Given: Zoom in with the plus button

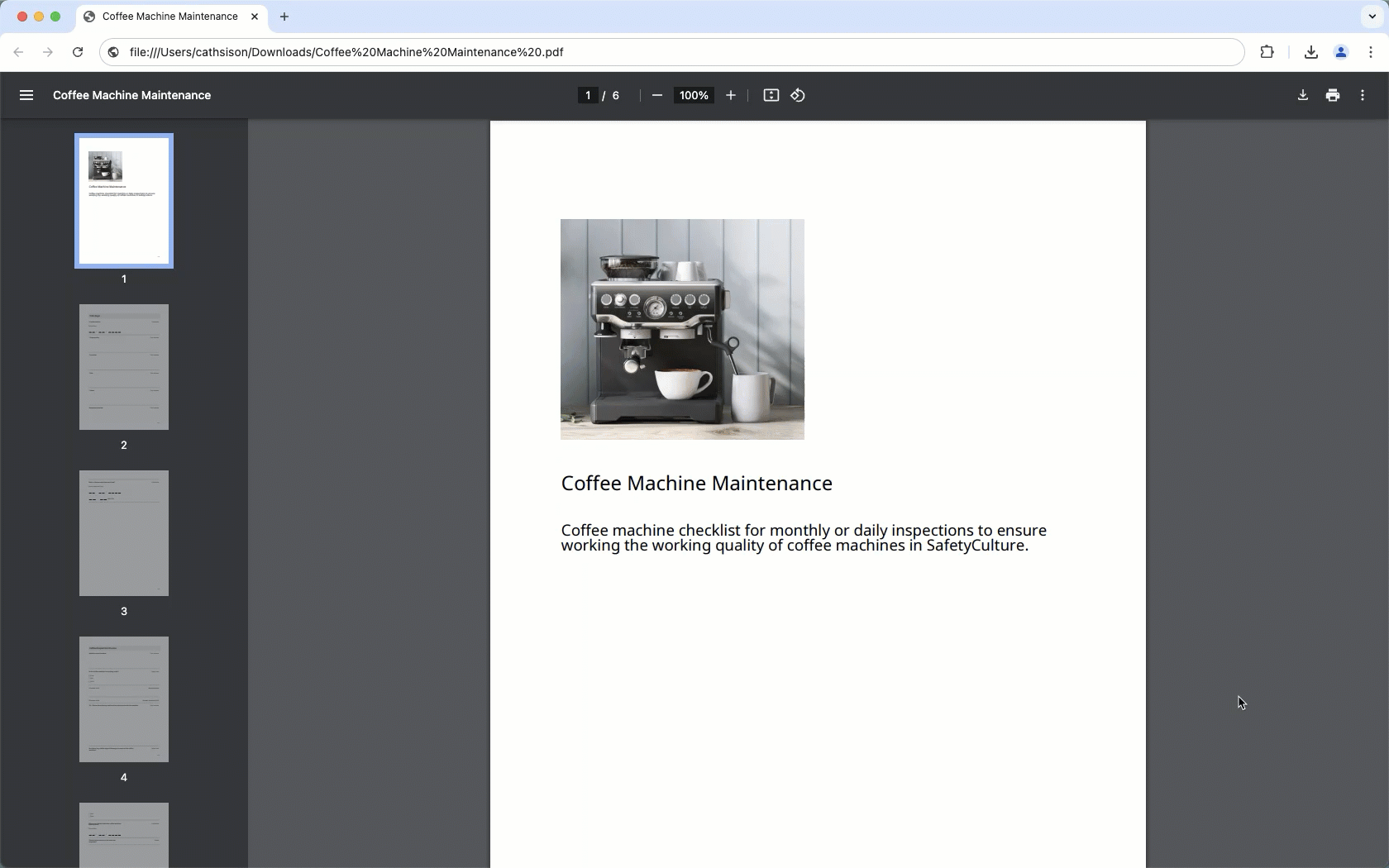Looking at the screenshot, I should 731,95.
